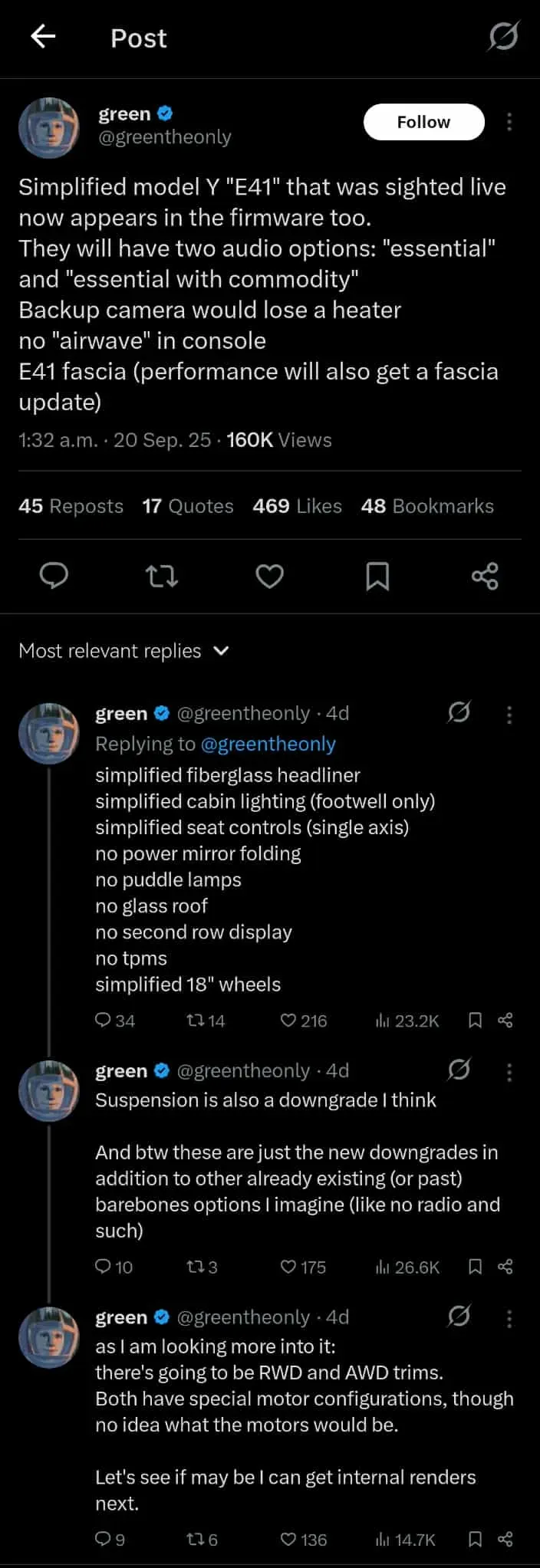Open Grok icon in the top header

coord(503,36)
